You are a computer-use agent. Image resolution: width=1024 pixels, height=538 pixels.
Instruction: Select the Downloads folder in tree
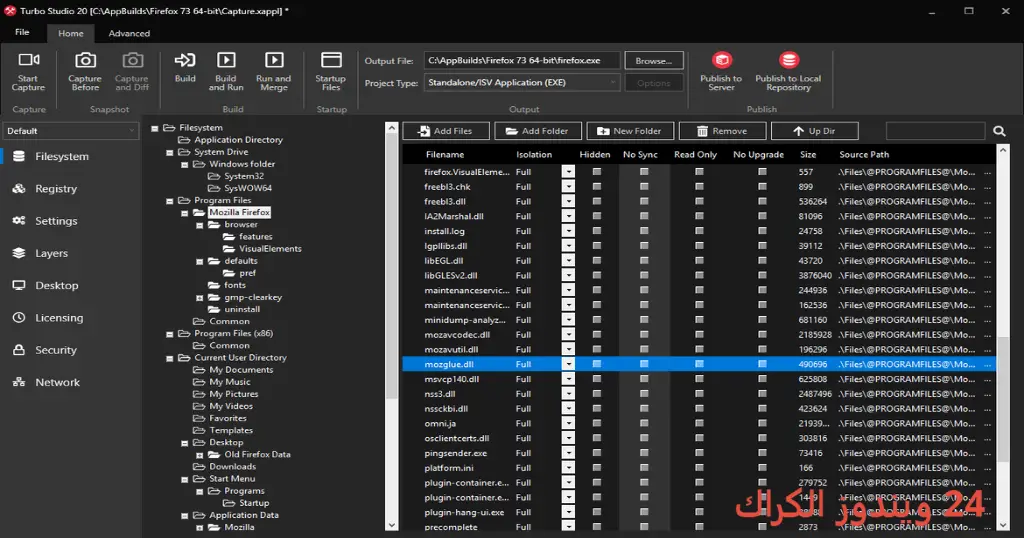pos(232,466)
